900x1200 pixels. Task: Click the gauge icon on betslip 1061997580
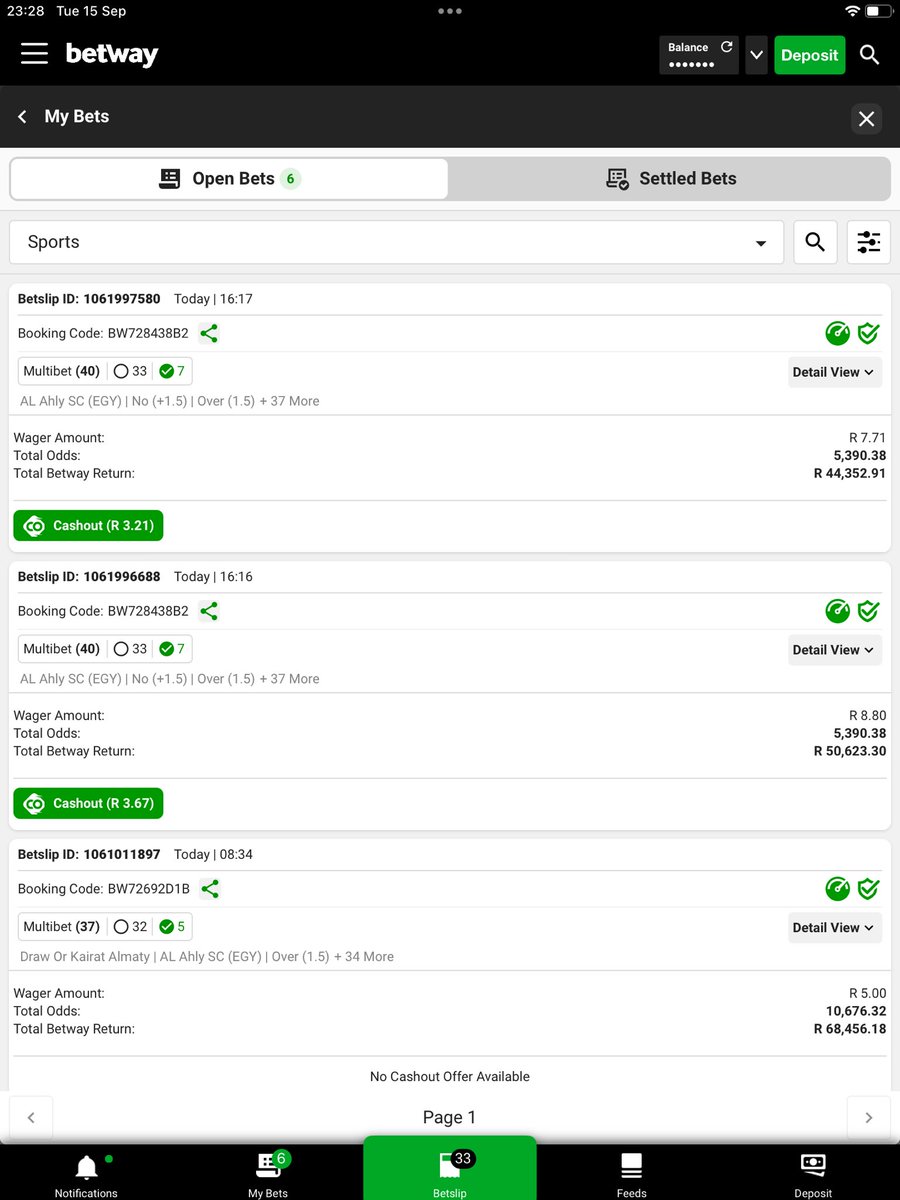[x=838, y=333]
